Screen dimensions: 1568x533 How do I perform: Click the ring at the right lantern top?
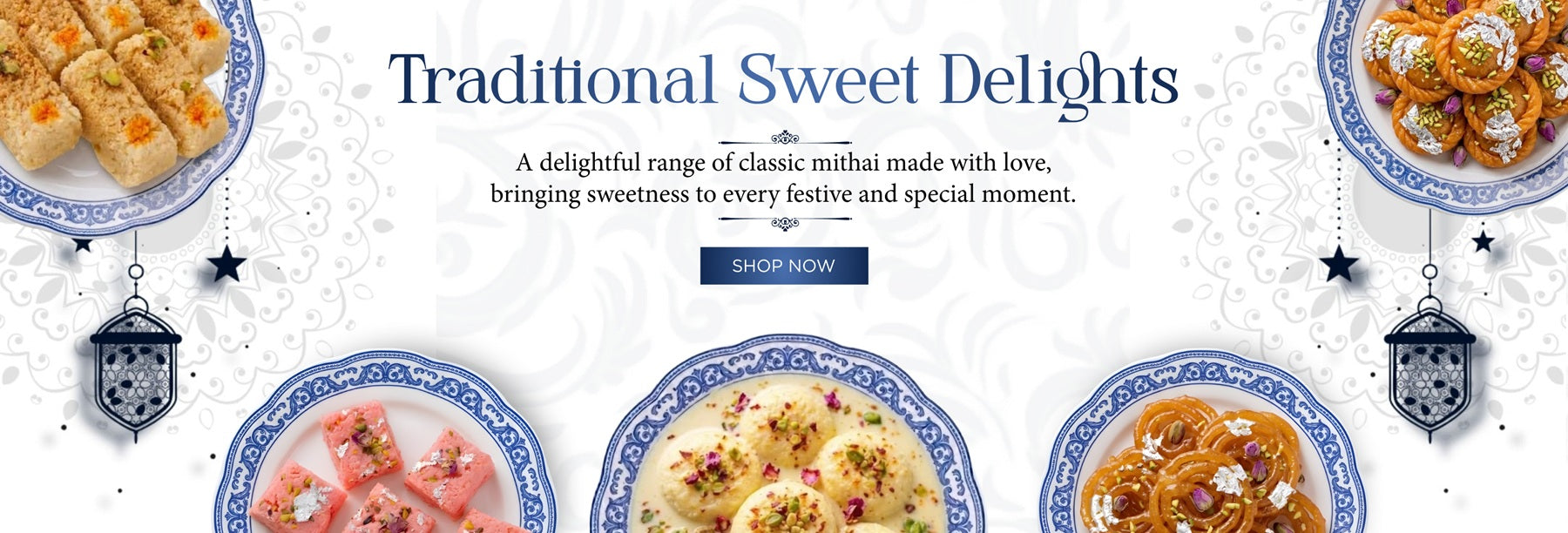(1429, 272)
